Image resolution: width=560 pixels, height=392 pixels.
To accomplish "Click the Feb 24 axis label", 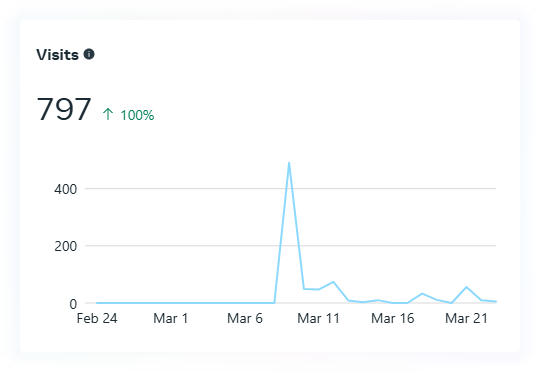I will pyautogui.click(x=97, y=318).
